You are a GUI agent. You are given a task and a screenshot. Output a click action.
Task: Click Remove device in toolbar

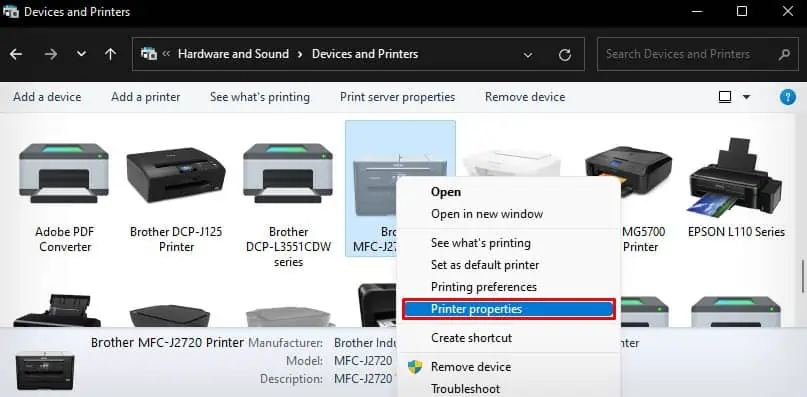tap(525, 97)
